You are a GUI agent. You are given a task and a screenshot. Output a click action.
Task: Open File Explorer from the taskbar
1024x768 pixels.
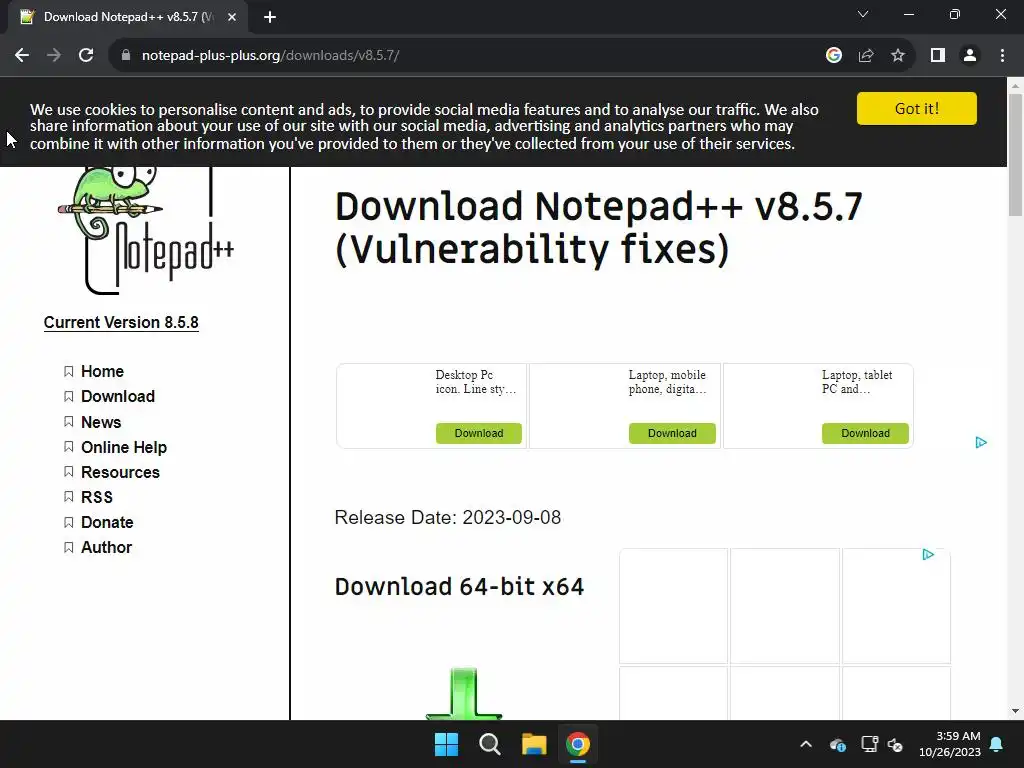click(534, 744)
